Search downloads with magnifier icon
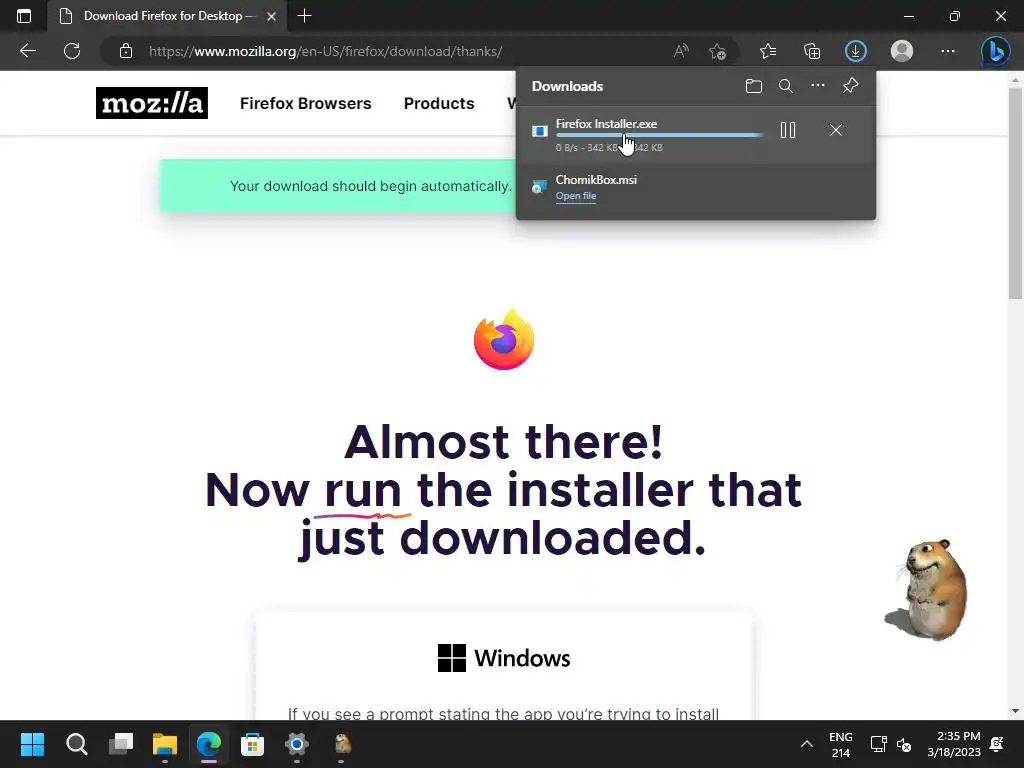 tap(786, 86)
